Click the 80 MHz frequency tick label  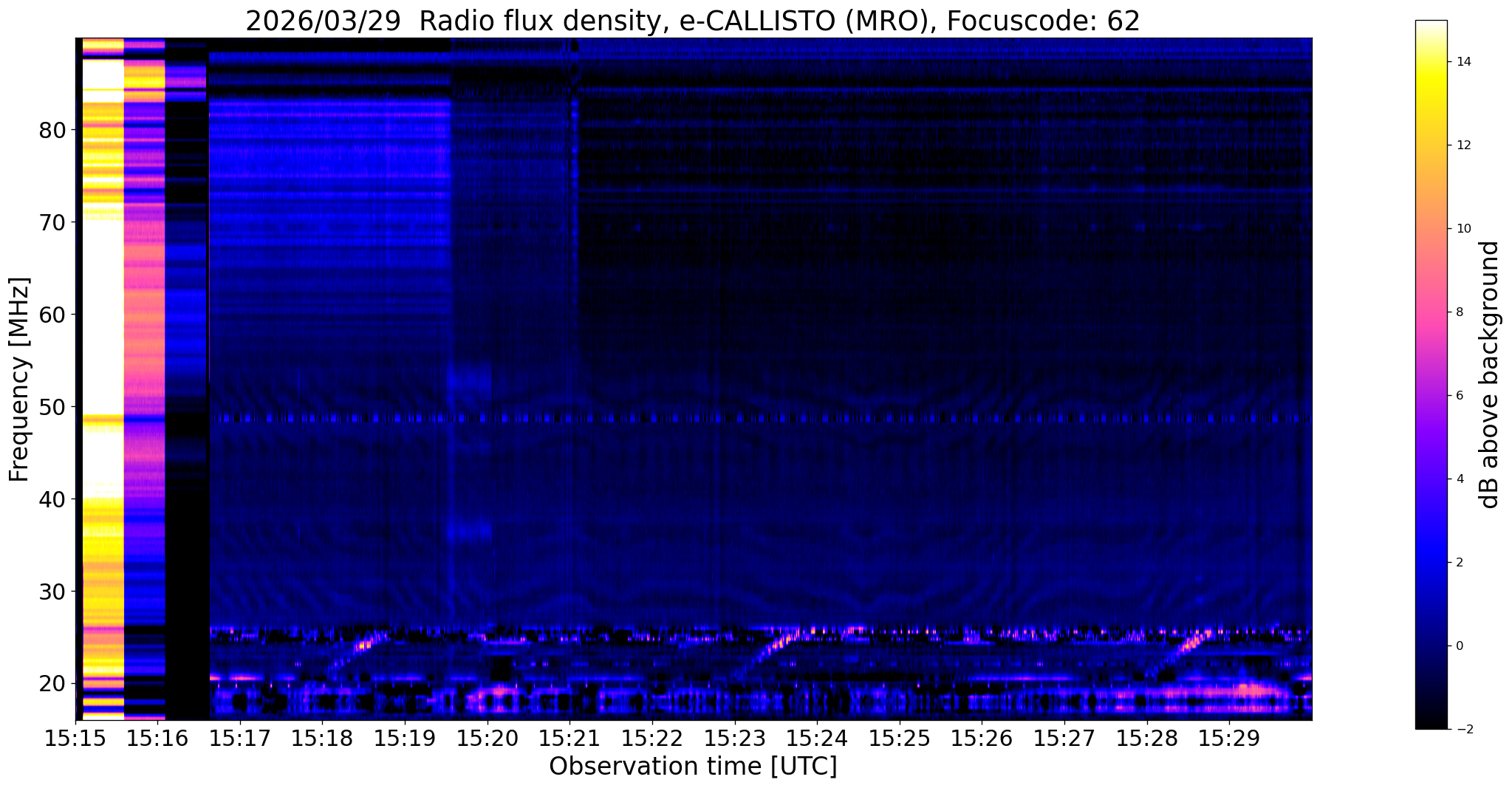(x=52, y=130)
